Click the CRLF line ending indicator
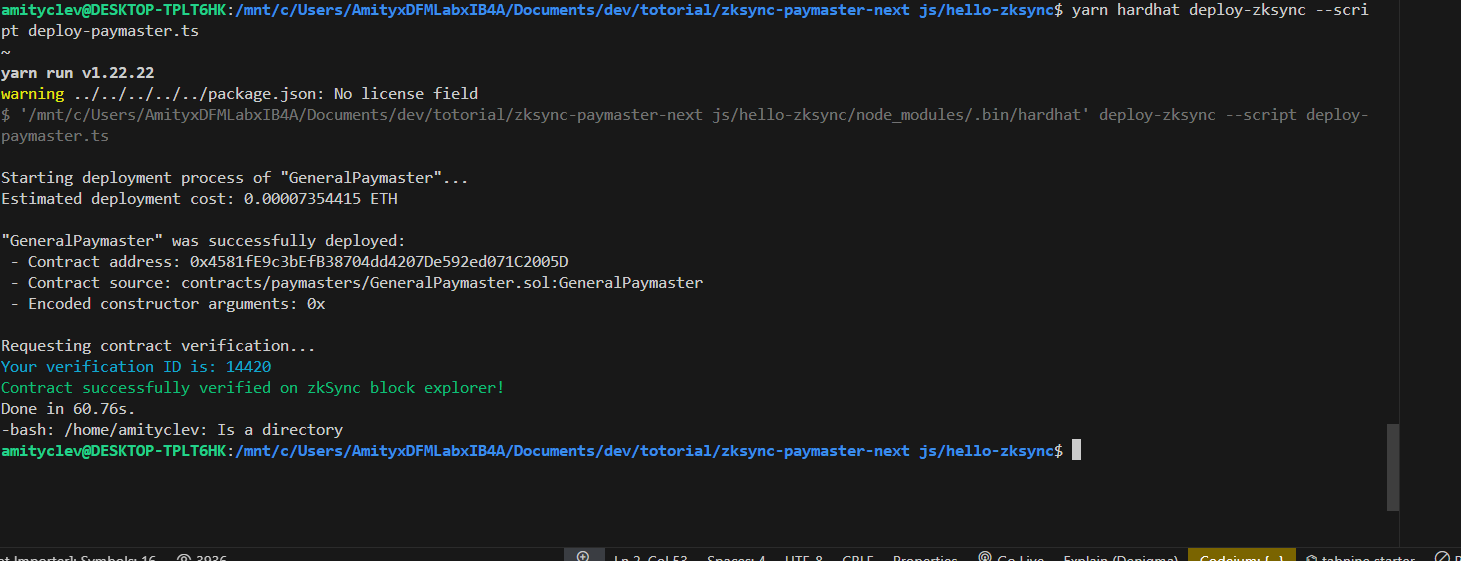Screen dimensions: 1461x561 pos(858,558)
